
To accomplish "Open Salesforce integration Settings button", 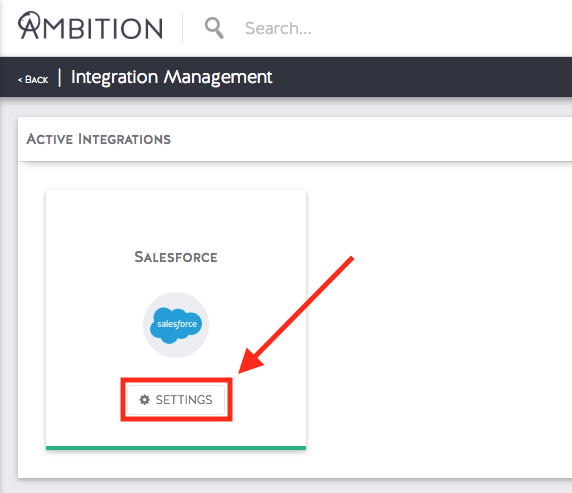I will point(176,400).
